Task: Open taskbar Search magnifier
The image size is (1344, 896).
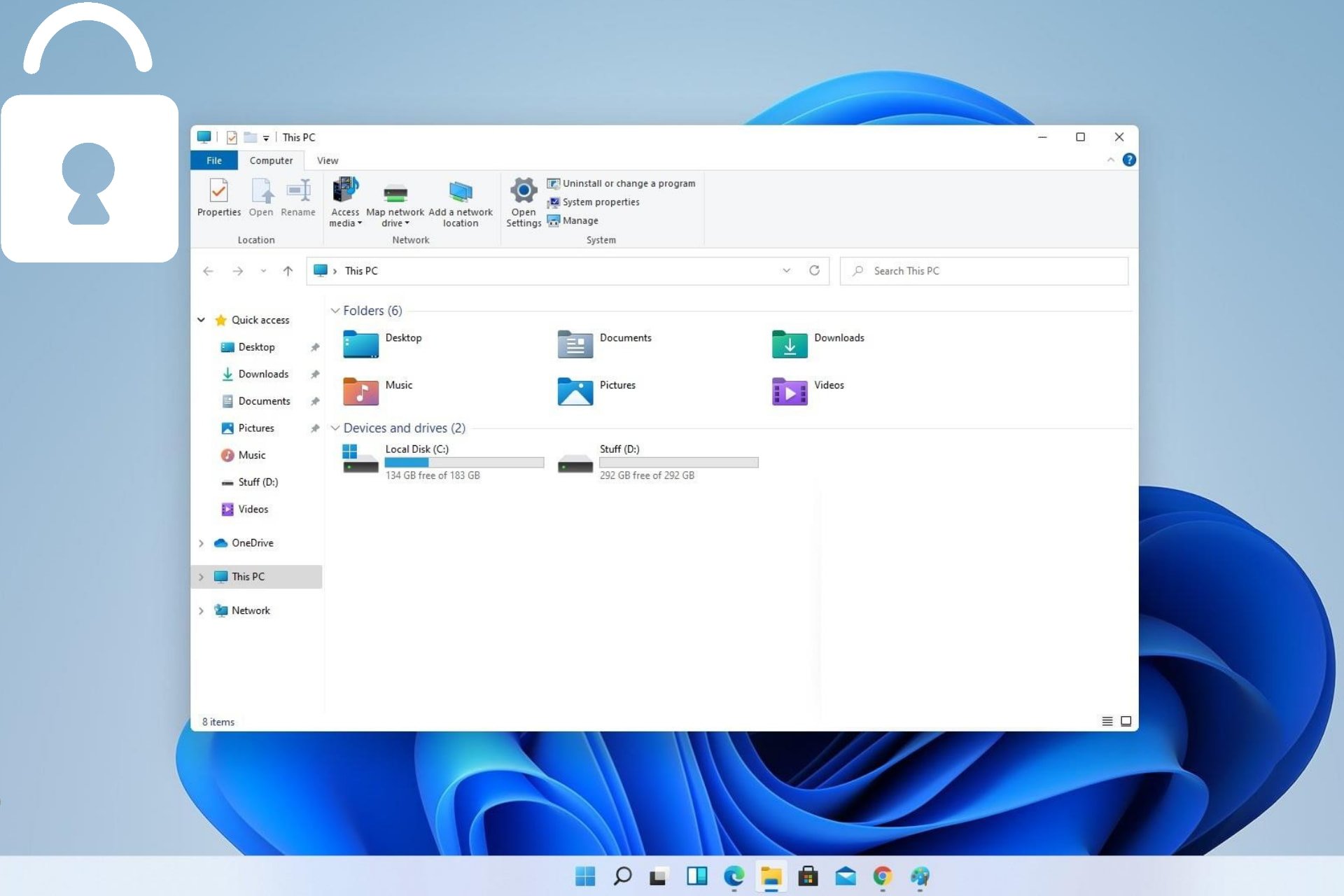Action: point(622,876)
